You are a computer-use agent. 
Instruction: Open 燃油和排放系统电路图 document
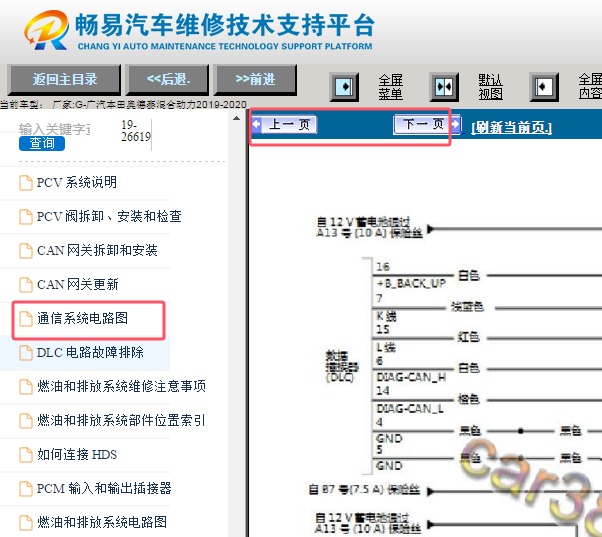coord(102,522)
